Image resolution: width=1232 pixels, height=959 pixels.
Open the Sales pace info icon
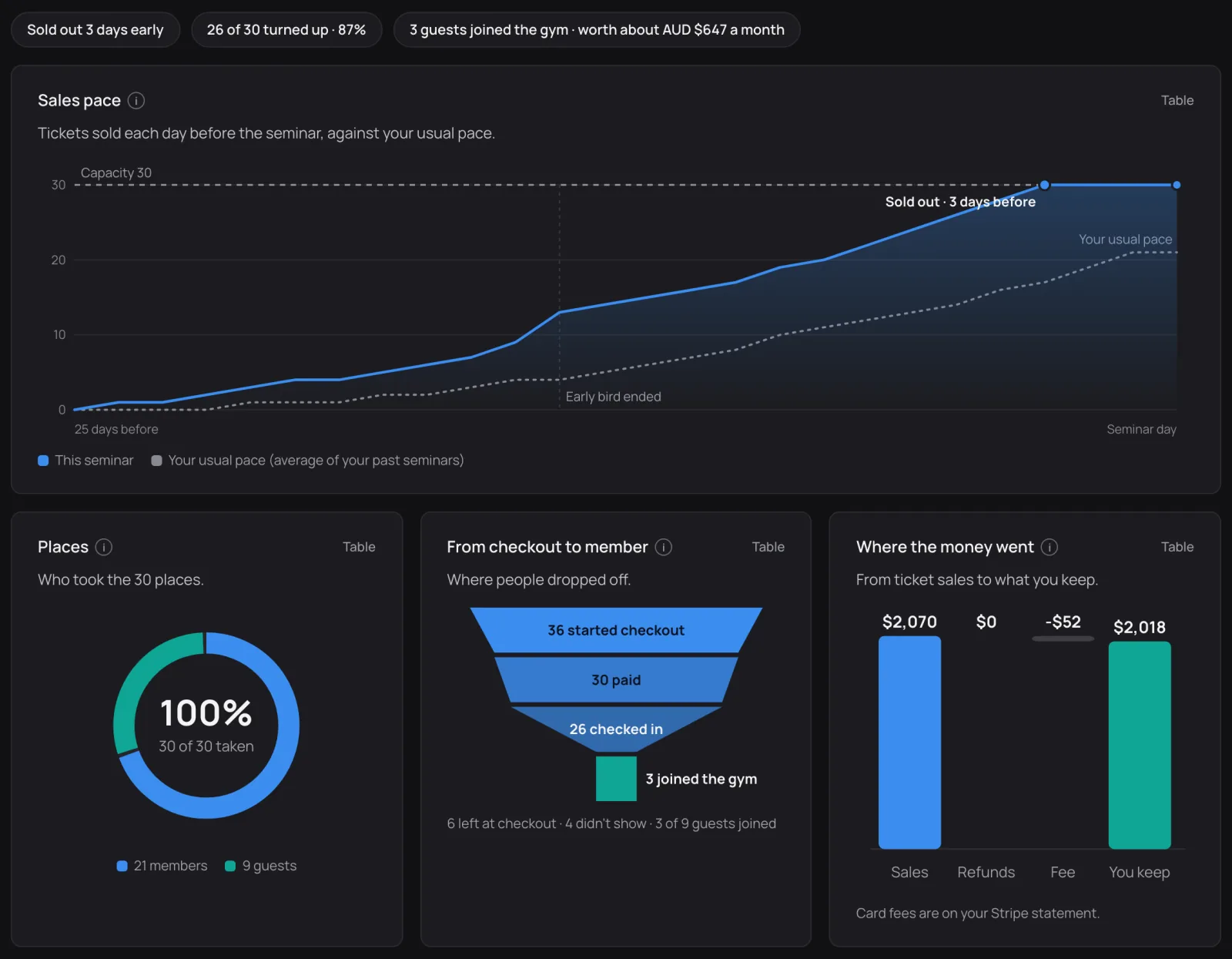pos(136,101)
